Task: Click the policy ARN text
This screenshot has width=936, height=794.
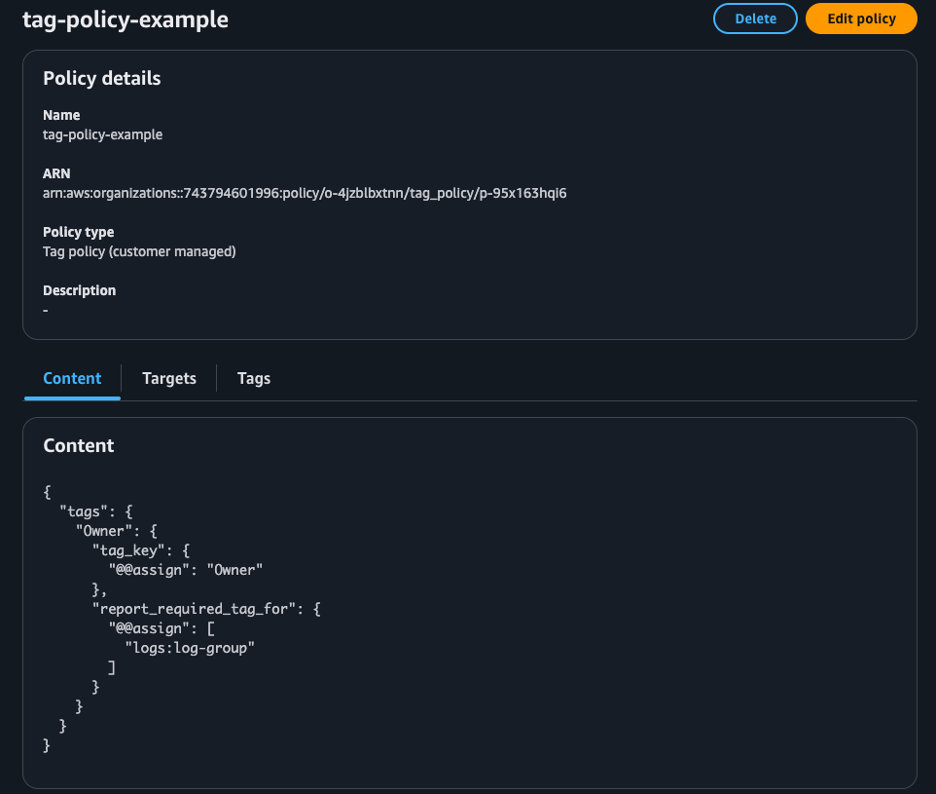Action: pos(303,193)
